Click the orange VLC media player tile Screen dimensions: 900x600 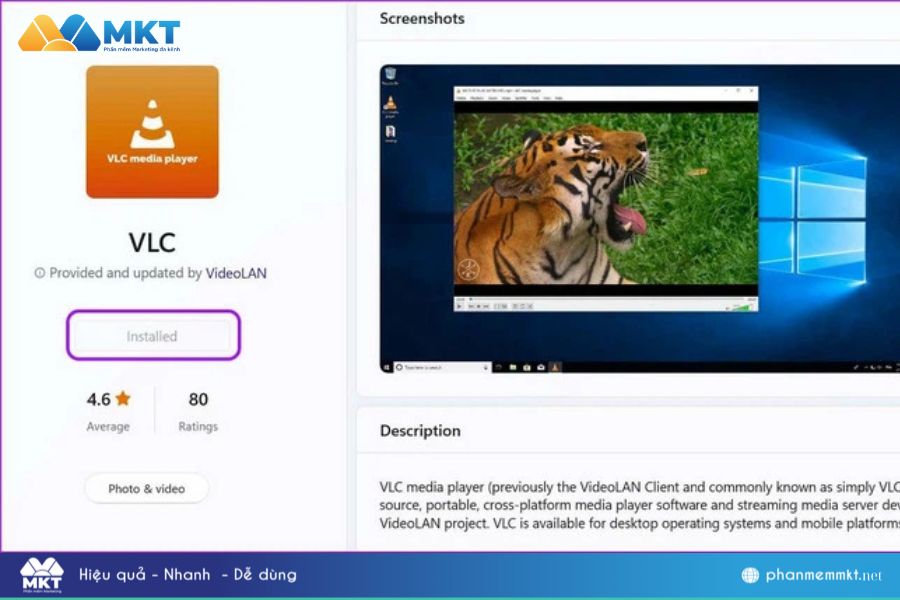(x=152, y=133)
